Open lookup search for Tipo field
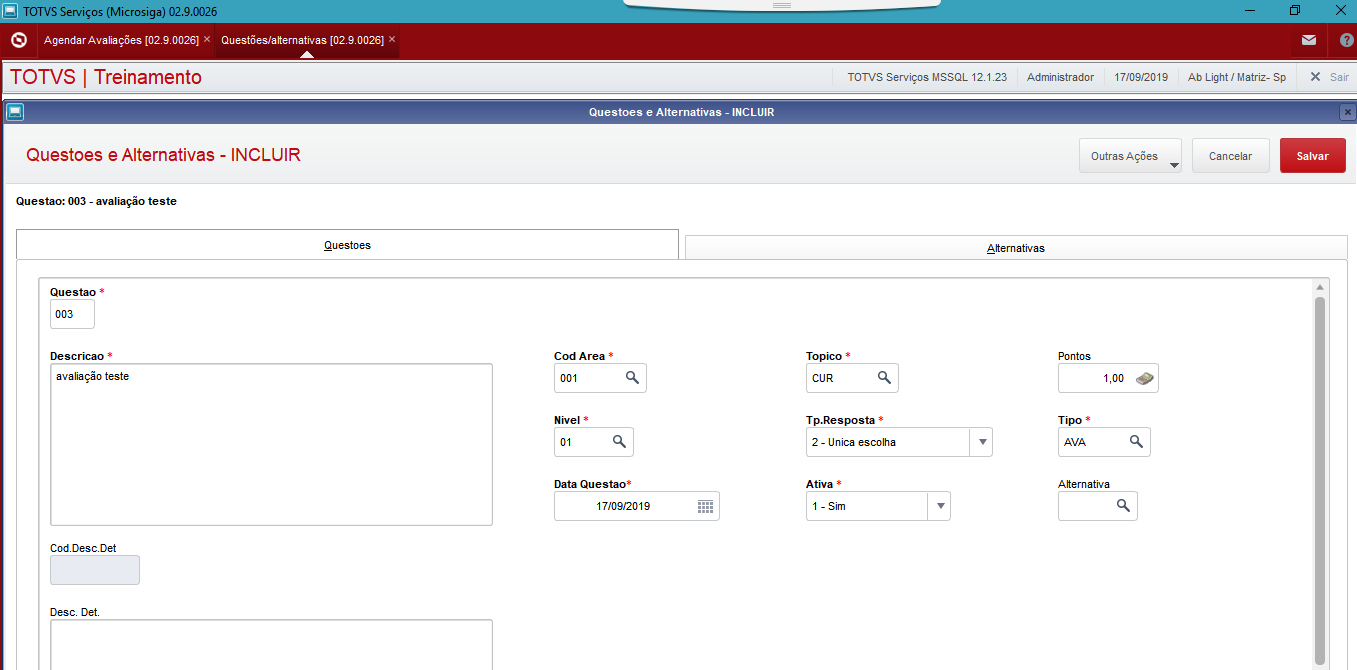1357x670 pixels. pyautogui.click(x=1136, y=442)
